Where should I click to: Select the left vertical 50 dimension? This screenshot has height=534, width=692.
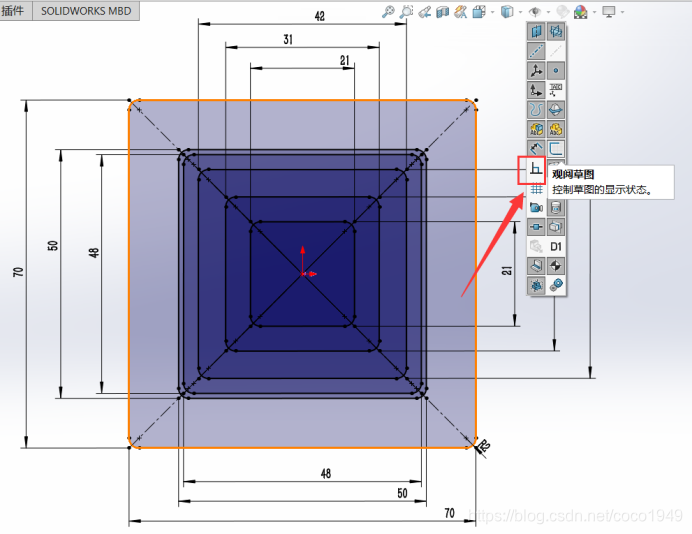coord(53,245)
